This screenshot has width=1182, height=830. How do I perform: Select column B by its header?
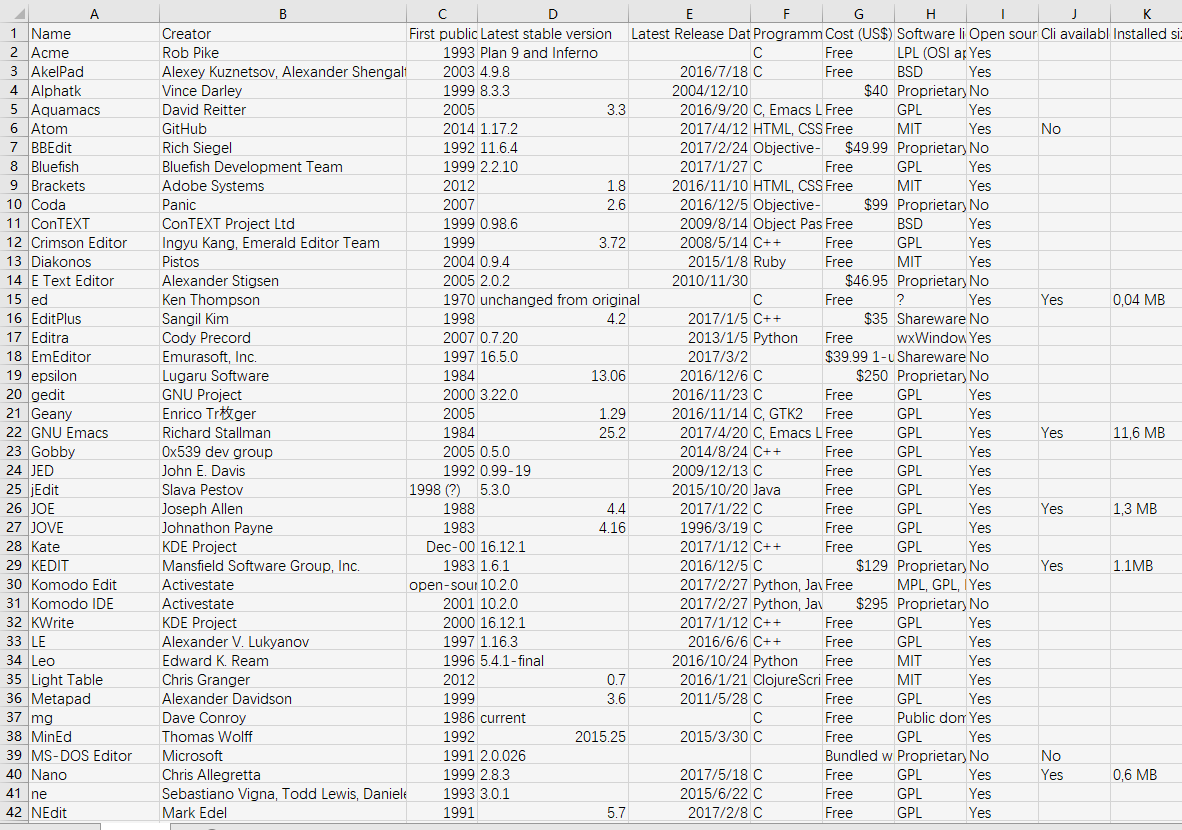pyautogui.click(x=283, y=14)
